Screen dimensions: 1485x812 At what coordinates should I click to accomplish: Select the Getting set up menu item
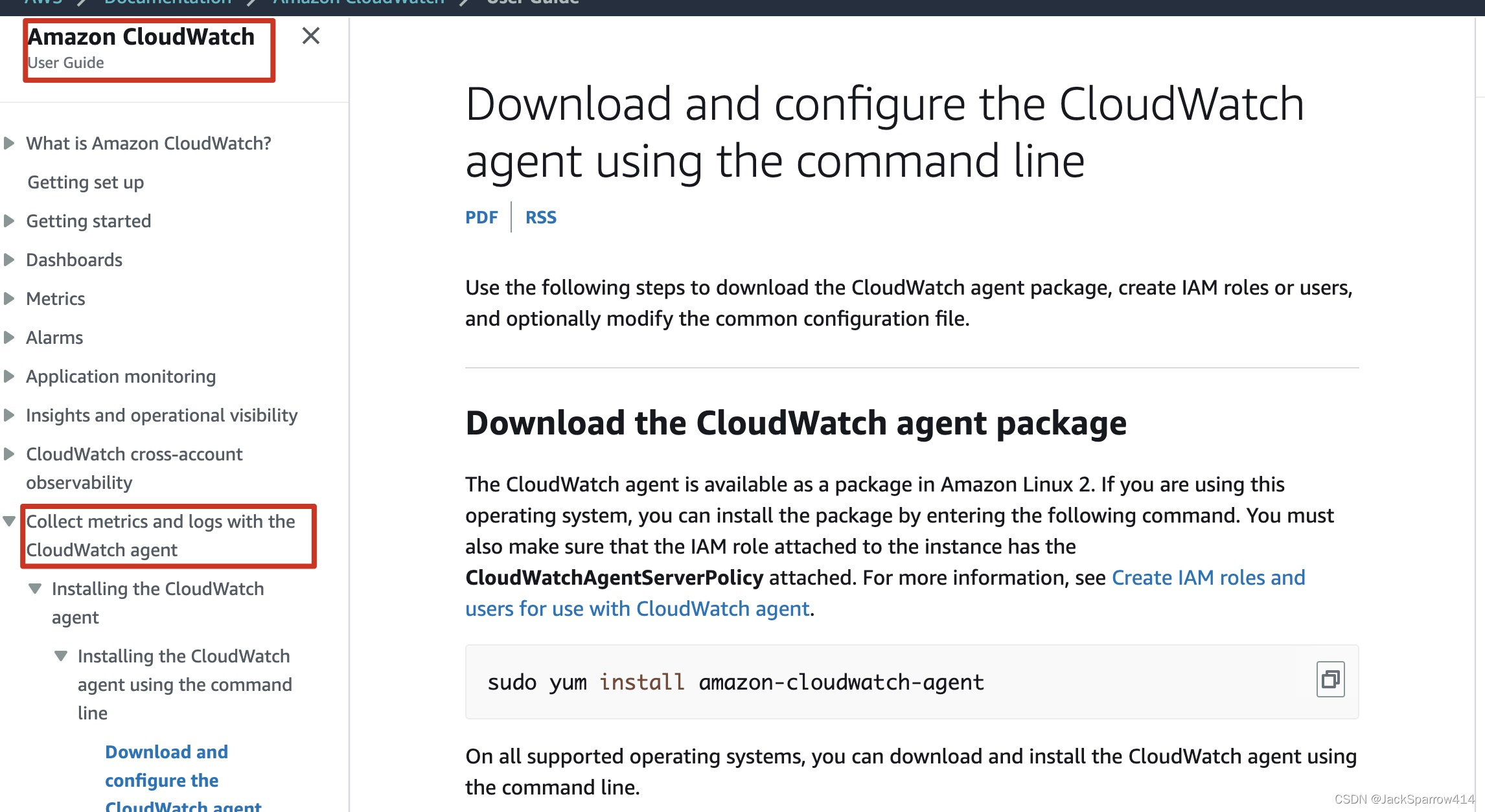[x=85, y=181]
